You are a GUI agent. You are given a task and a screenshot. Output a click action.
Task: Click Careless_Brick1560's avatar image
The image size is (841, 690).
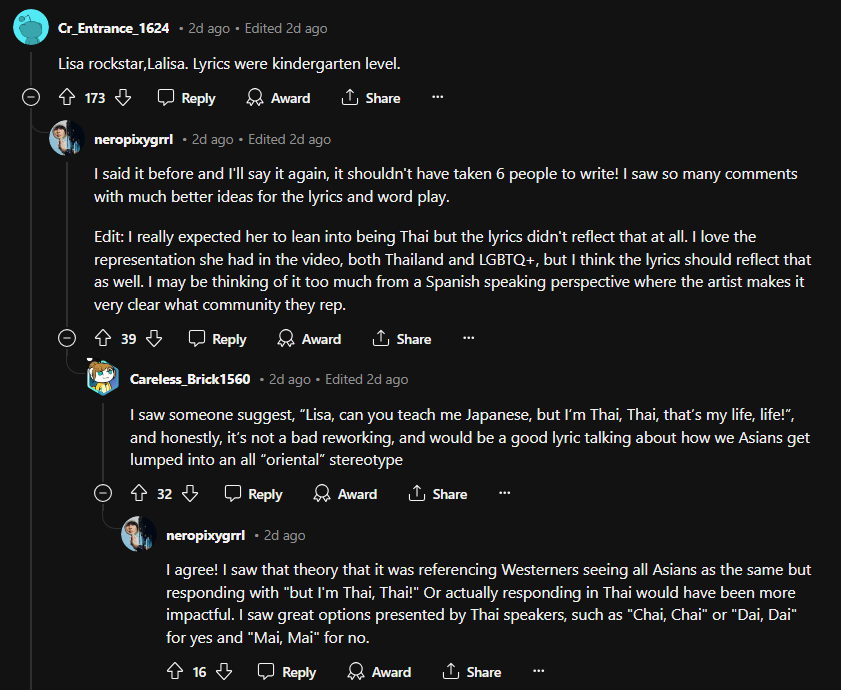coord(103,378)
